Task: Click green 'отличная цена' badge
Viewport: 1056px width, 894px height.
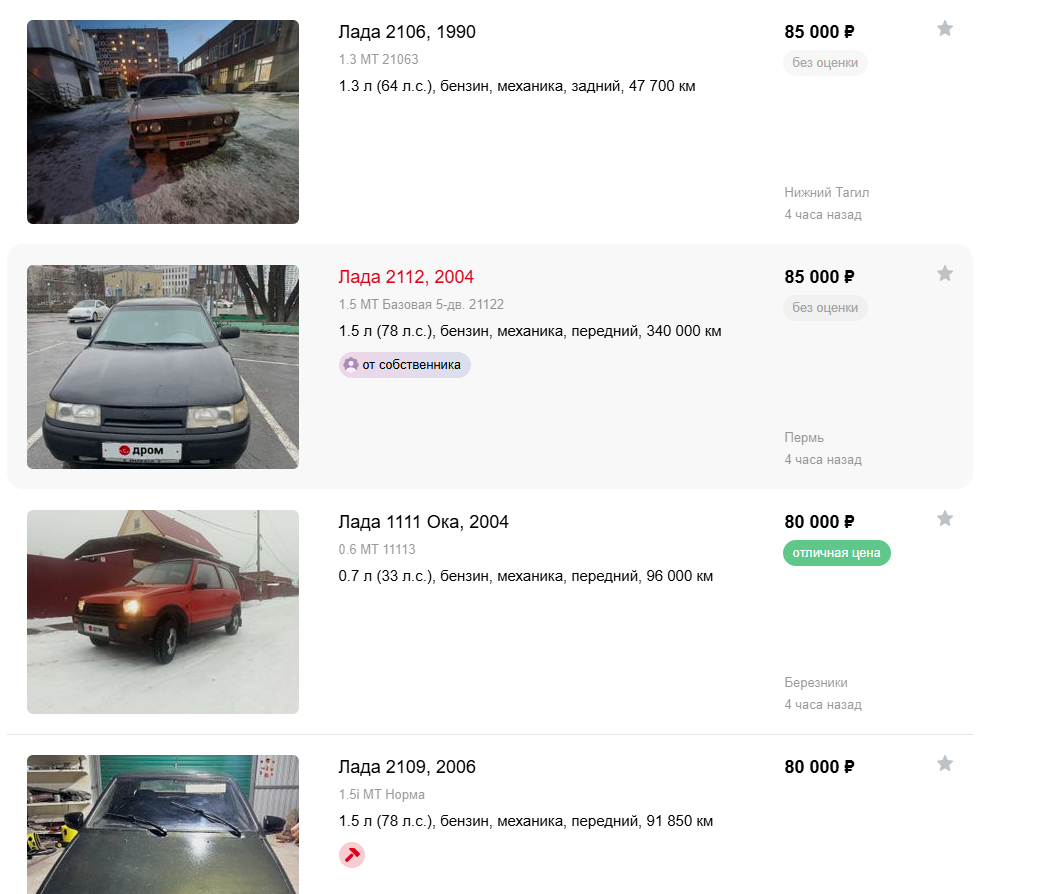Action: click(x=836, y=553)
